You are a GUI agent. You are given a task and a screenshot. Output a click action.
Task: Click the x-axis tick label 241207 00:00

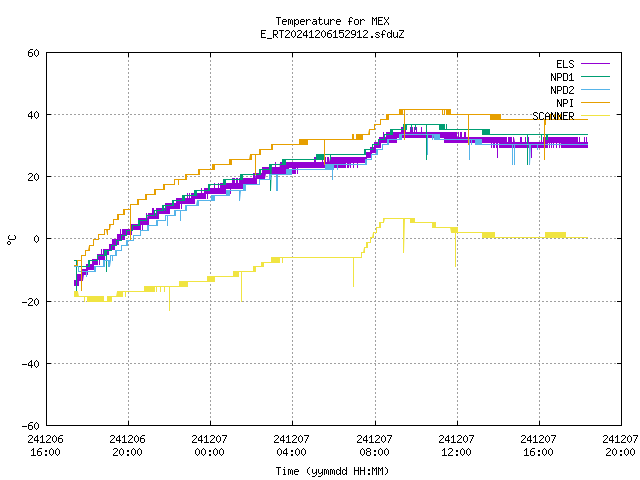click(209, 446)
